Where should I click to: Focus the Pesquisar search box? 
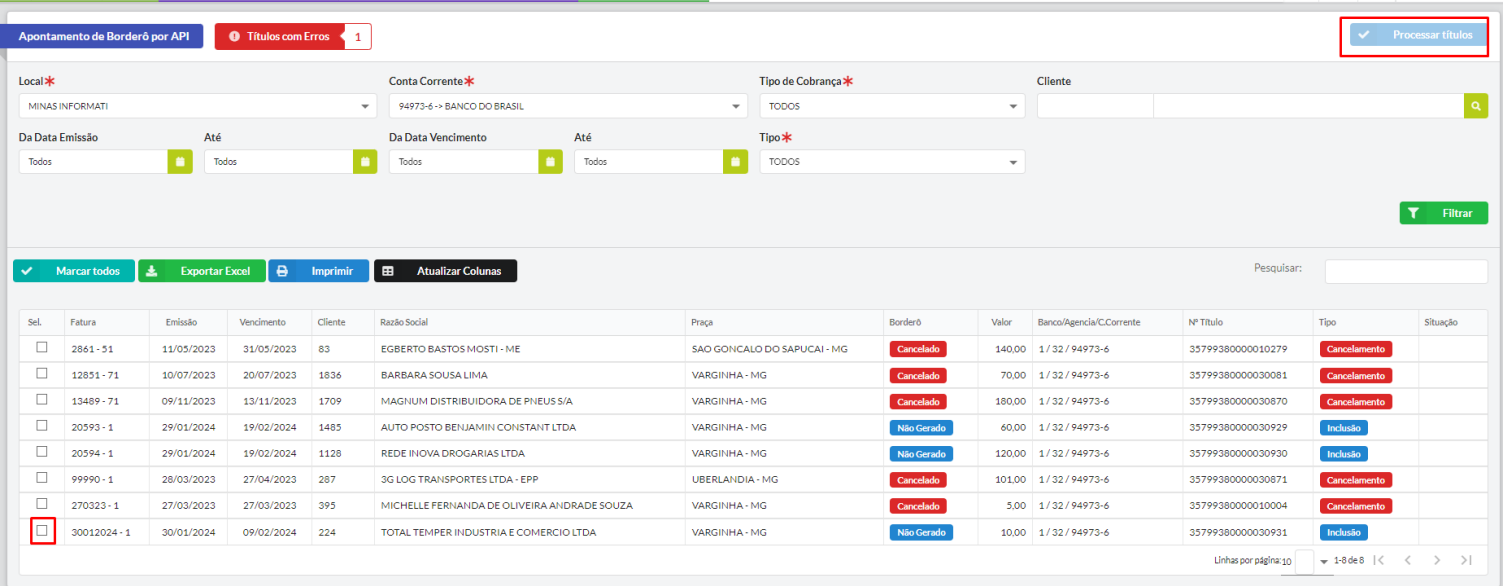click(1406, 271)
